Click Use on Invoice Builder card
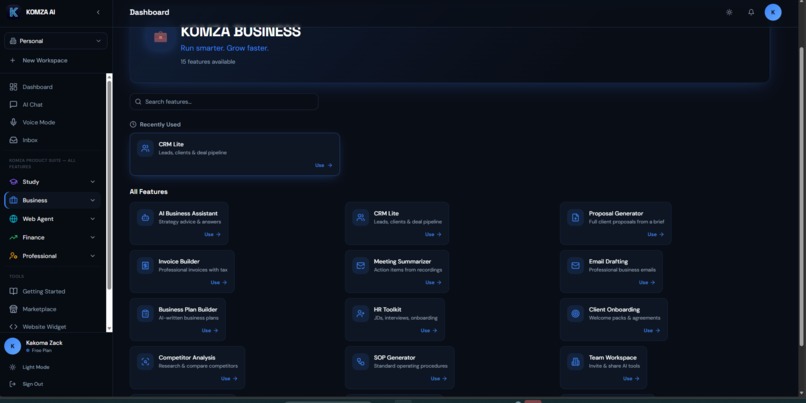The height and width of the screenshot is (403, 806). point(219,283)
